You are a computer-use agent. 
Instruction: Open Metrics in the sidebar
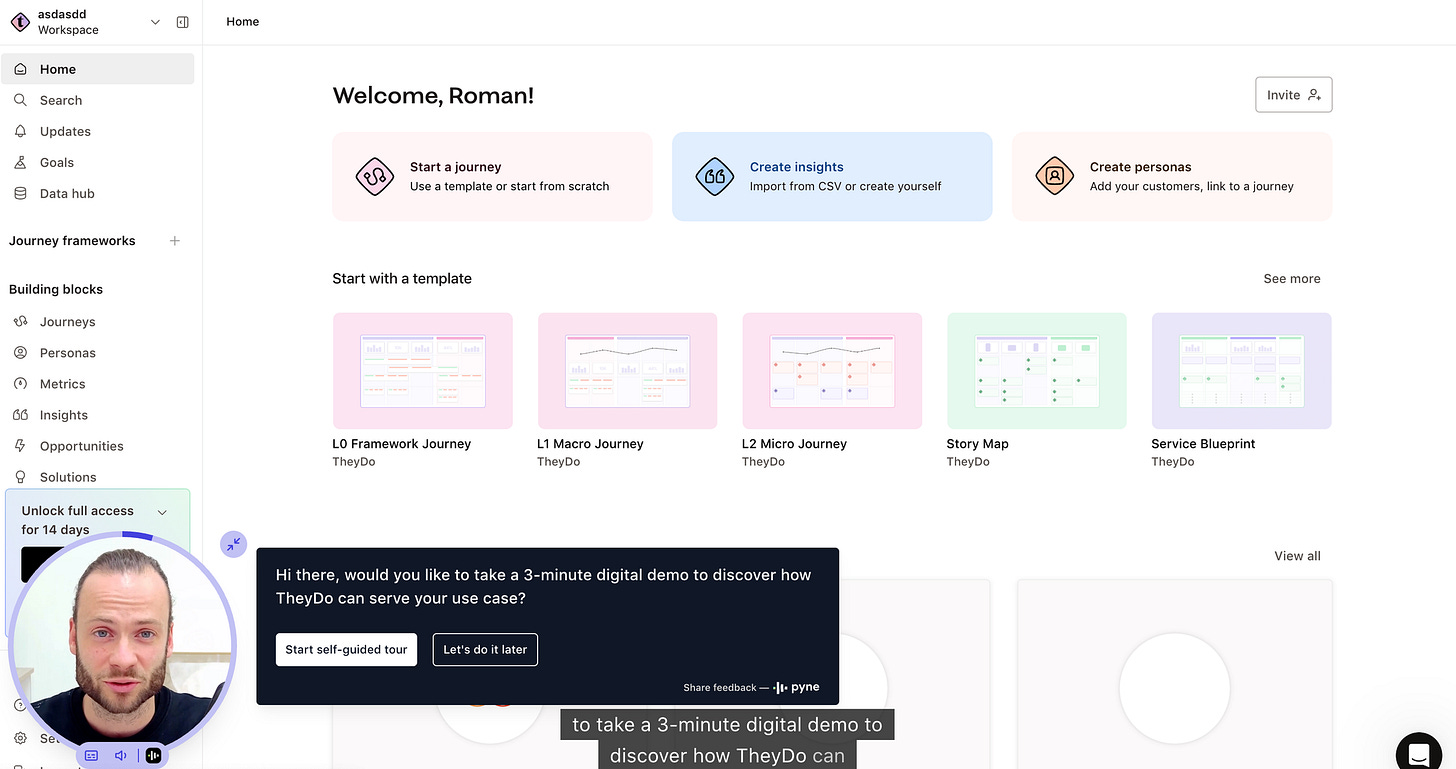pos(97,384)
